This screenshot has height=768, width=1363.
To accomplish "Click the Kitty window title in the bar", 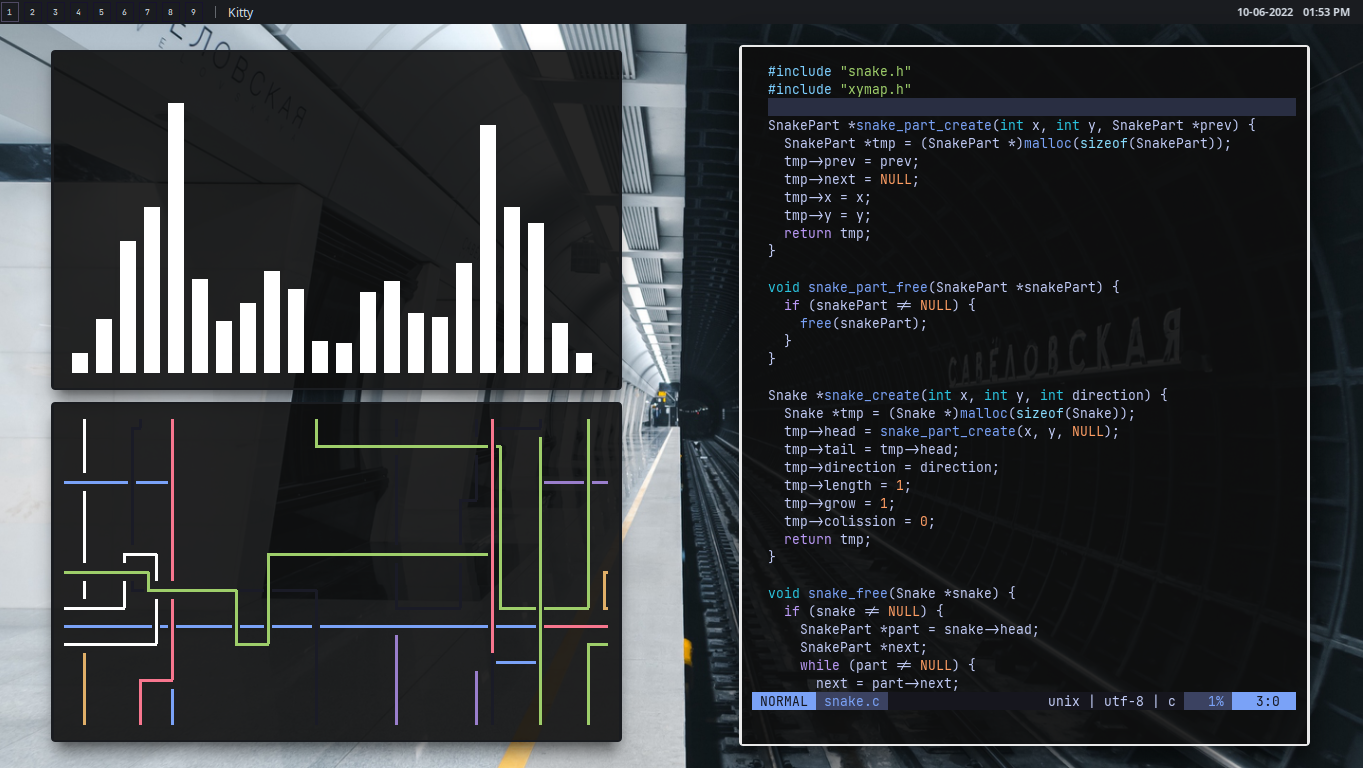I will 241,13.
